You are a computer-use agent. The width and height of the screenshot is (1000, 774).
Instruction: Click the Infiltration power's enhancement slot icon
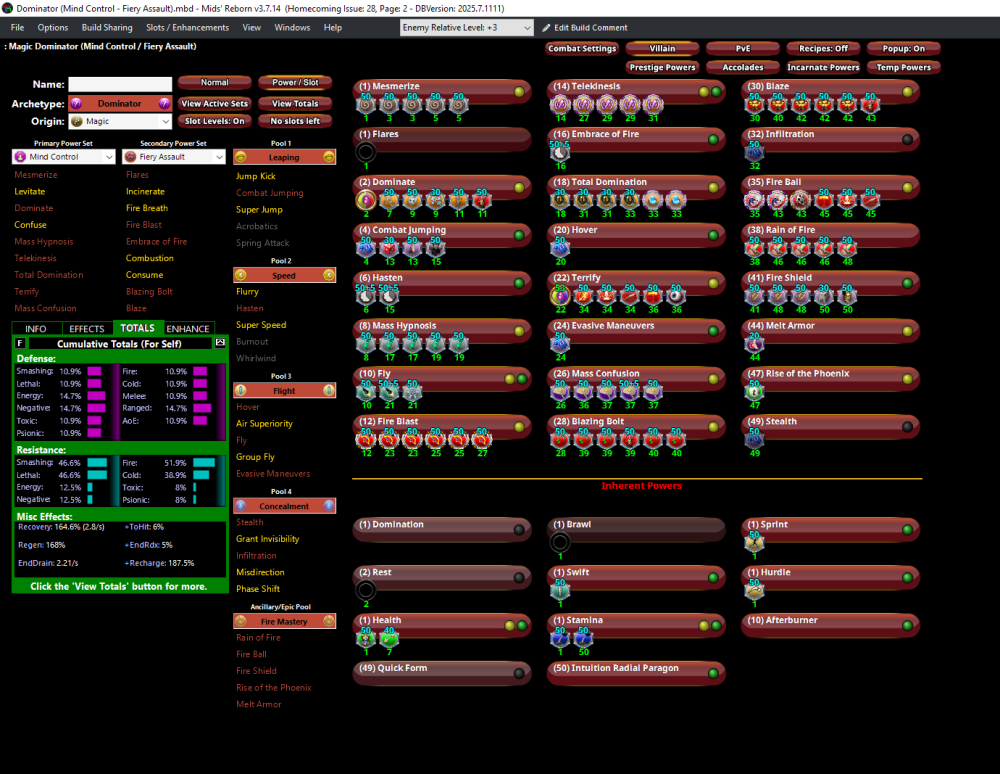(x=754, y=151)
